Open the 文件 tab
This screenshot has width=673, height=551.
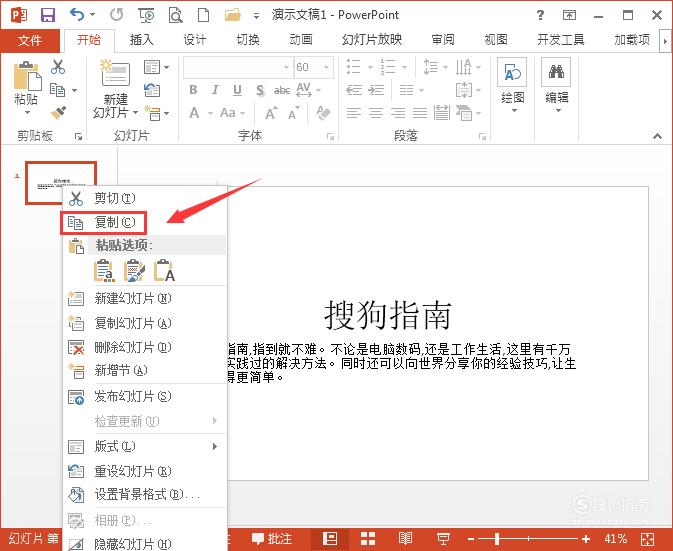[30, 41]
